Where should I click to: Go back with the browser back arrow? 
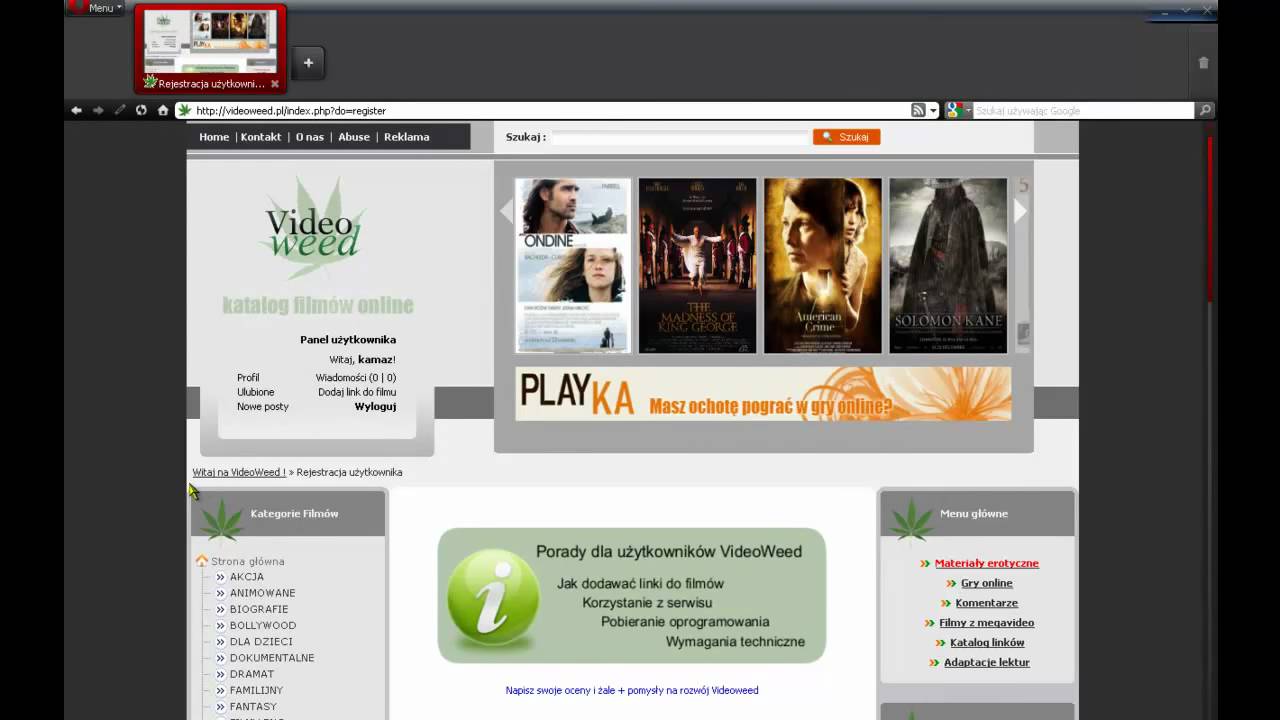(x=76, y=111)
